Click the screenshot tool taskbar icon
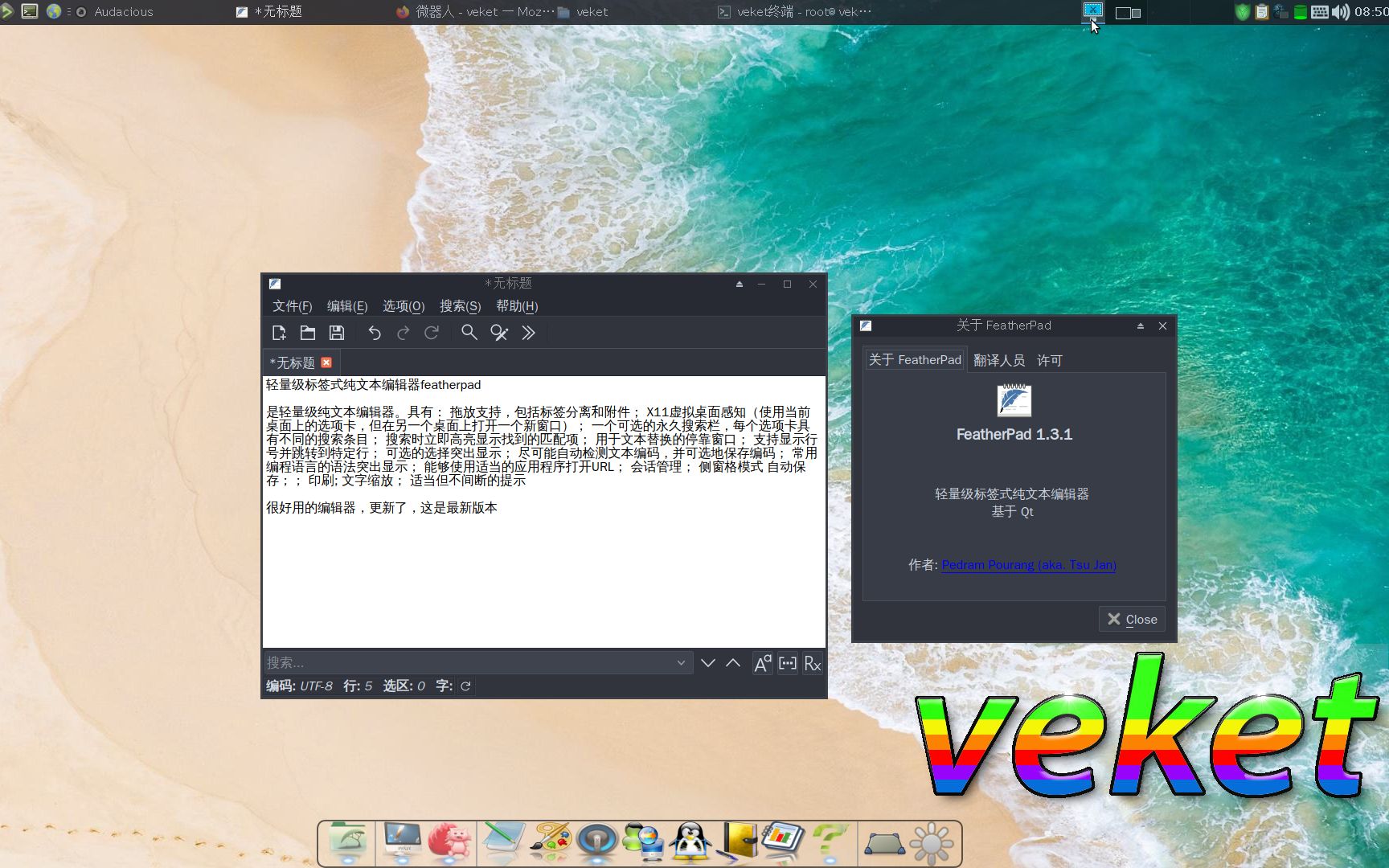1389x868 pixels. pyautogui.click(x=1093, y=10)
